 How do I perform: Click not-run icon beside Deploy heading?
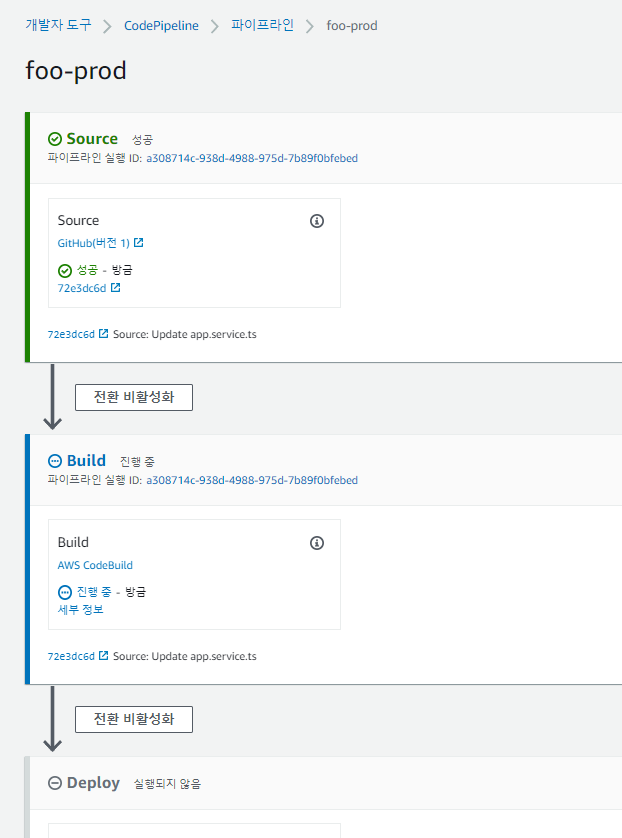pos(55,783)
